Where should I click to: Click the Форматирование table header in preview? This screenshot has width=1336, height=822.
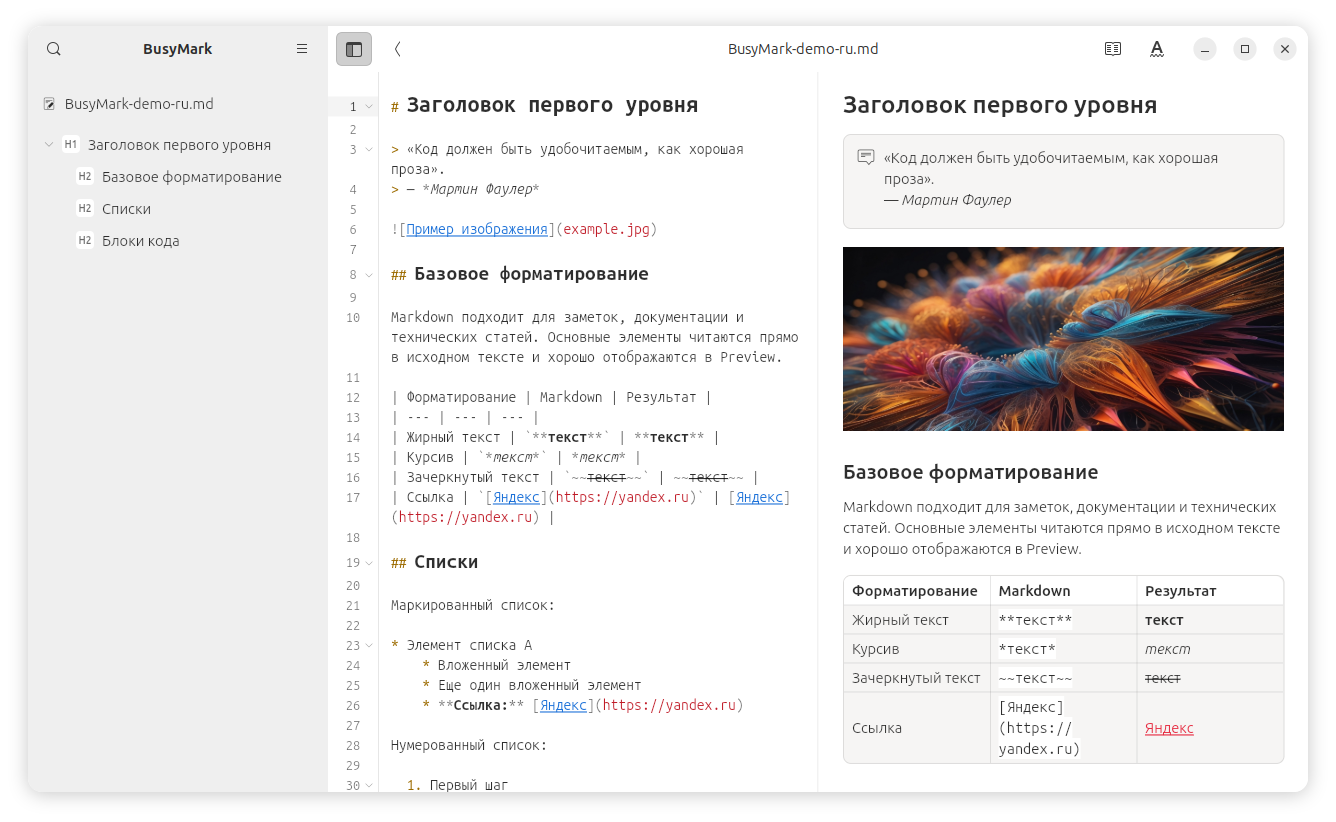(x=915, y=591)
